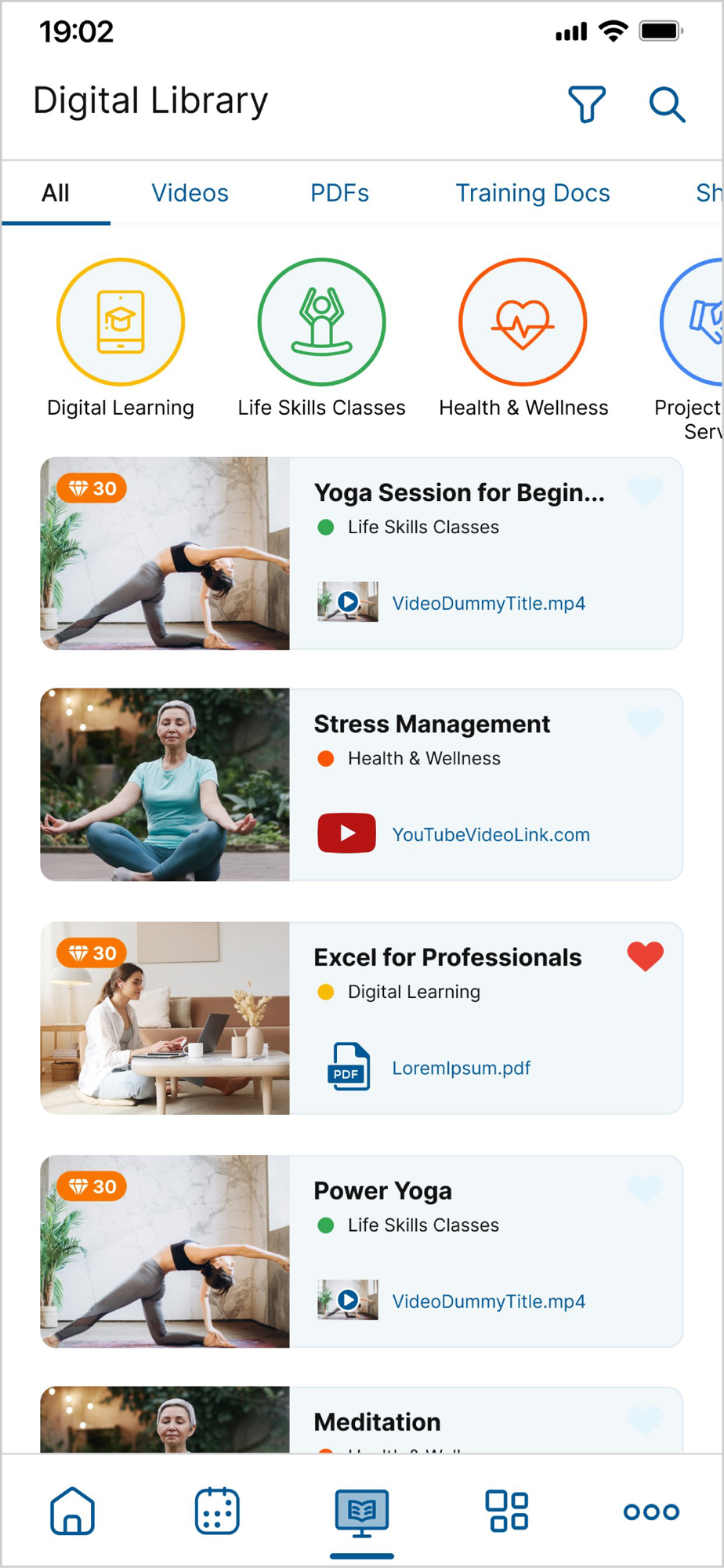Choose the Life Skills Classes category icon
This screenshot has width=724, height=1568.
click(x=321, y=322)
